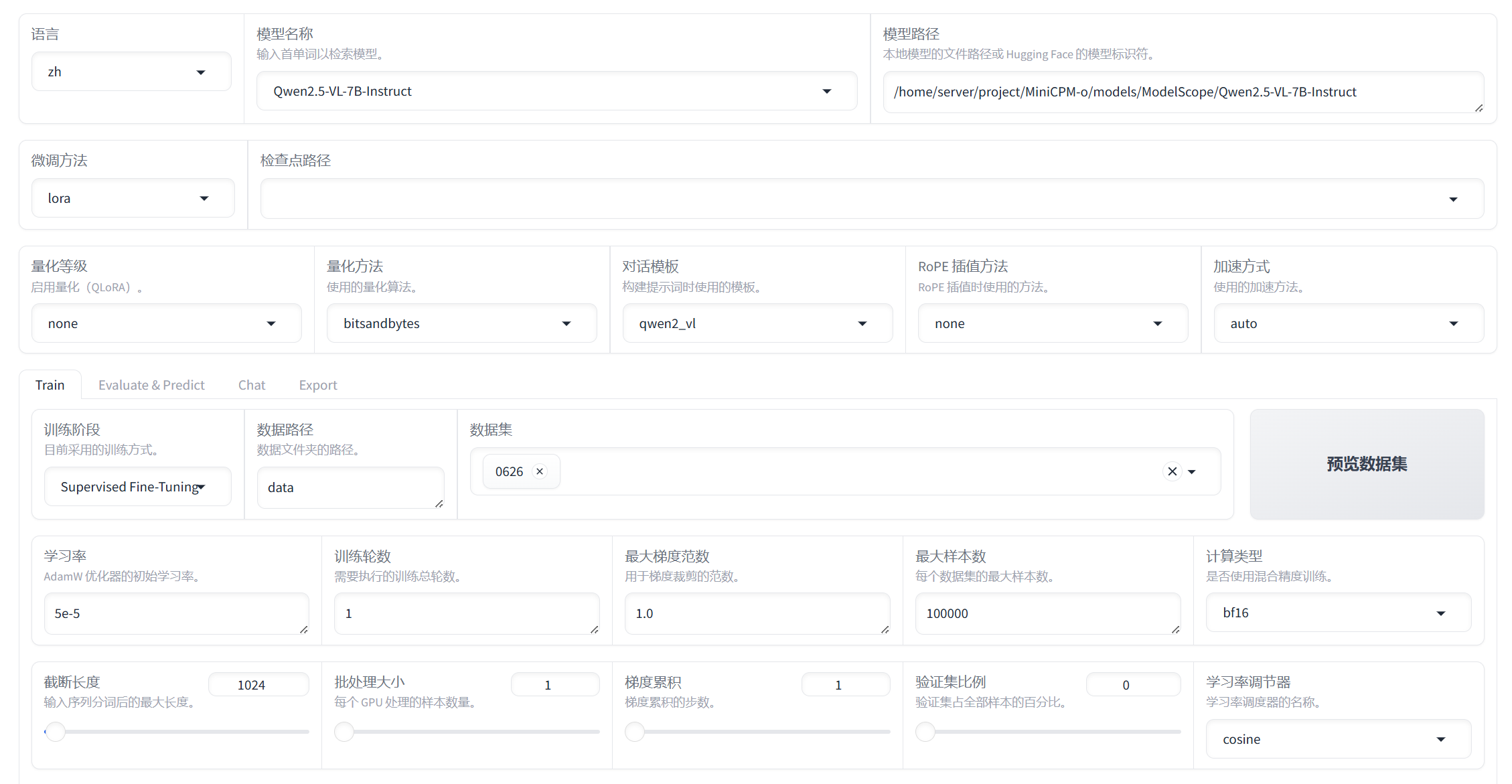
Task: Click the 预览数据集 preview dataset button
Action: tap(1367, 464)
